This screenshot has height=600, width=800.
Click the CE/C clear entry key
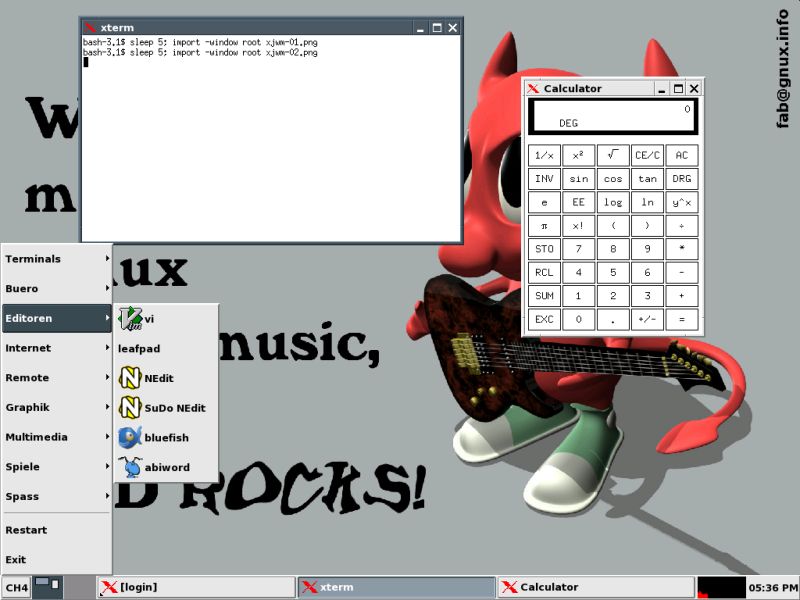[647, 155]
